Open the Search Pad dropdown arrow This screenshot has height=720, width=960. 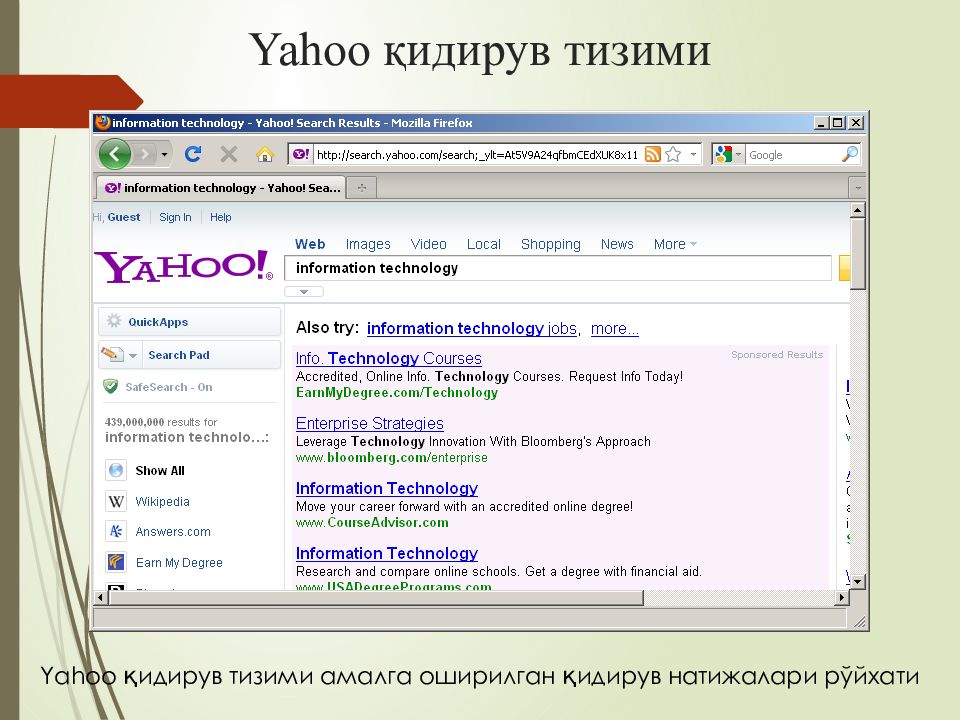[x=133, y=355]
